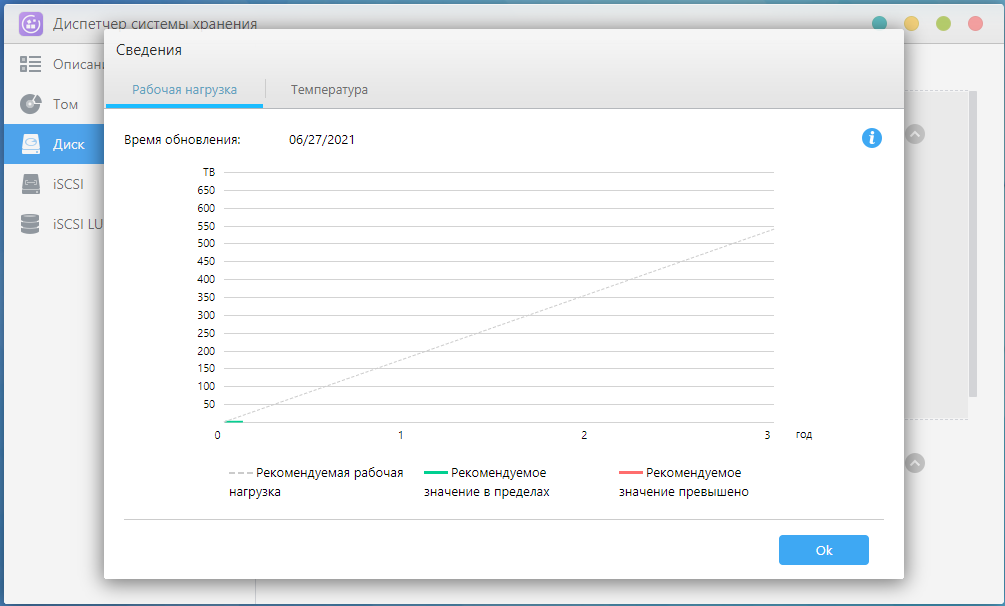Click the Диск sidebar label
The image size is (1005, 606).
(x=69, y=144)
